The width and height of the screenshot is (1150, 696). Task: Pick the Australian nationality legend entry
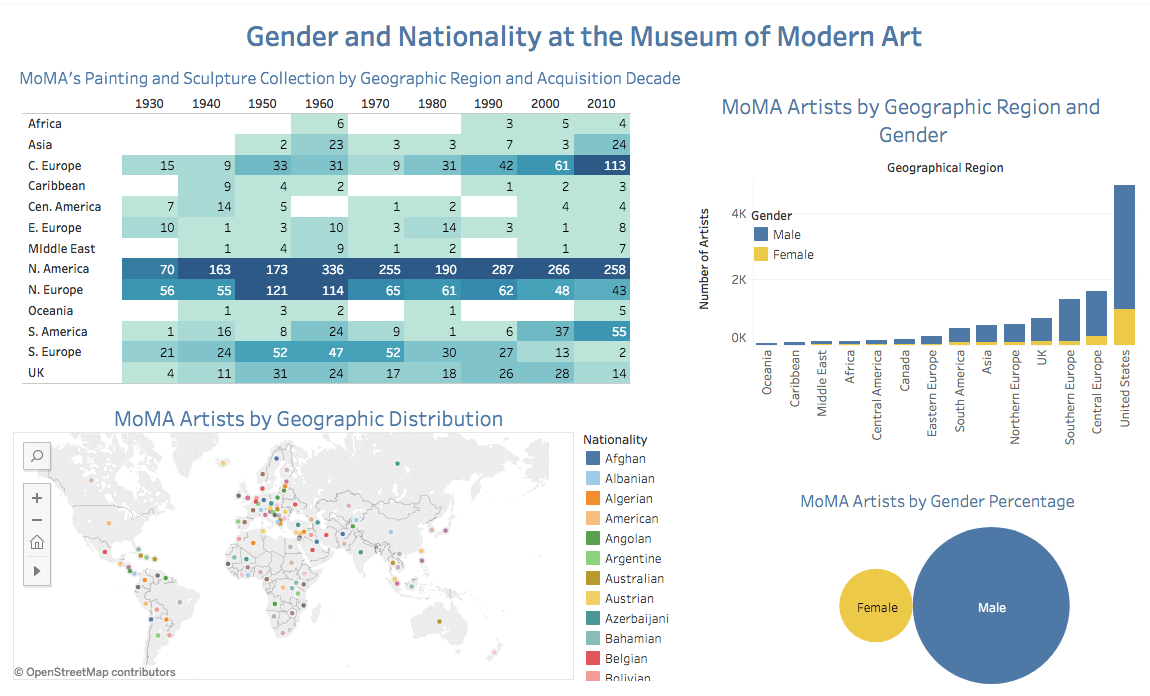click(x=633, y=579)
